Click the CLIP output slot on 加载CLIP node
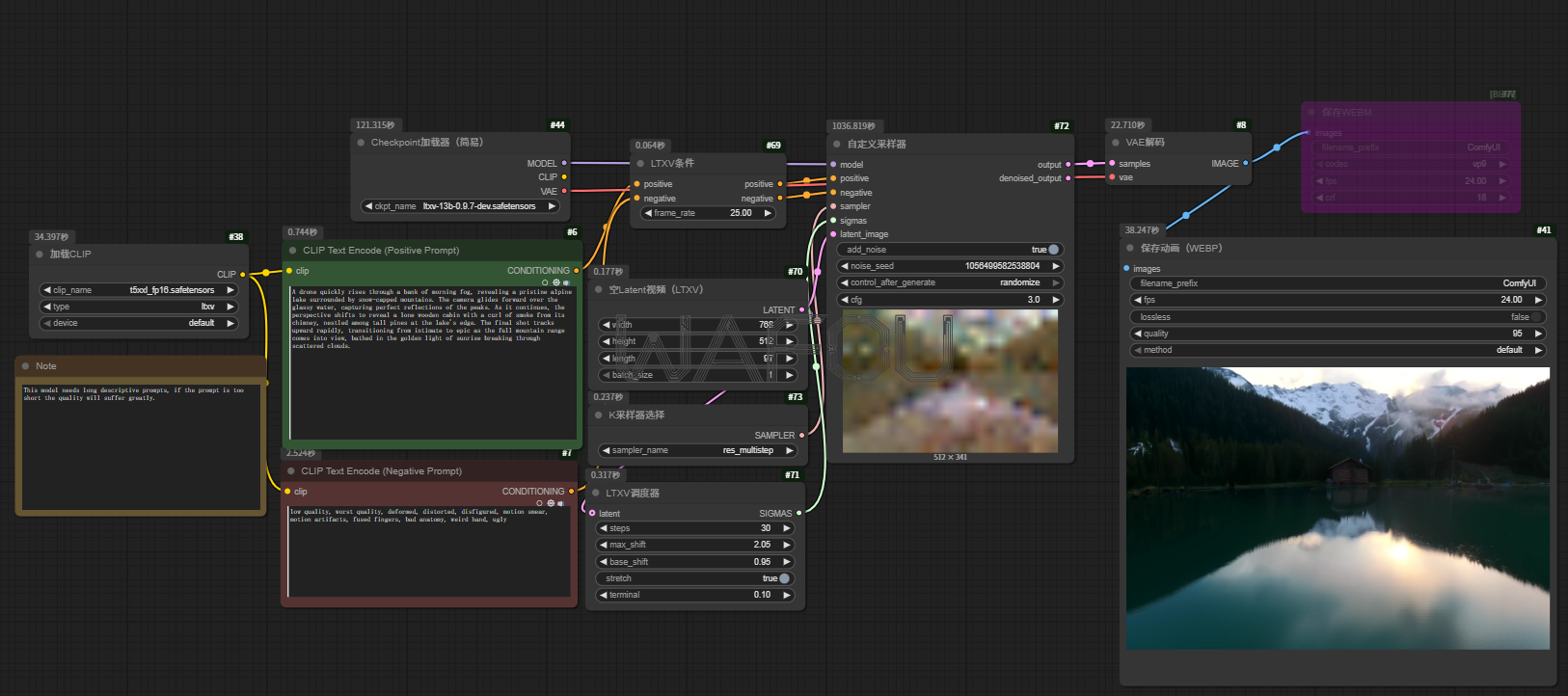 (242, 274)
